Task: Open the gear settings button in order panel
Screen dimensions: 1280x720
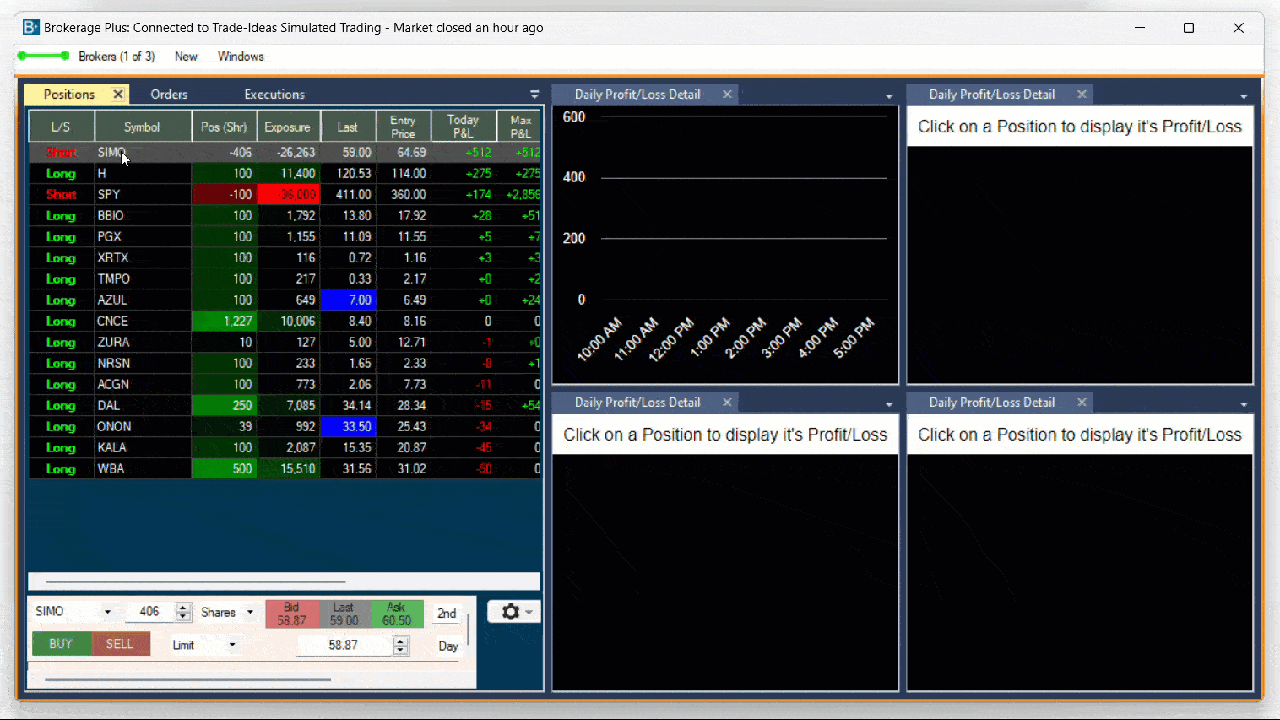Action: point(513,611)
